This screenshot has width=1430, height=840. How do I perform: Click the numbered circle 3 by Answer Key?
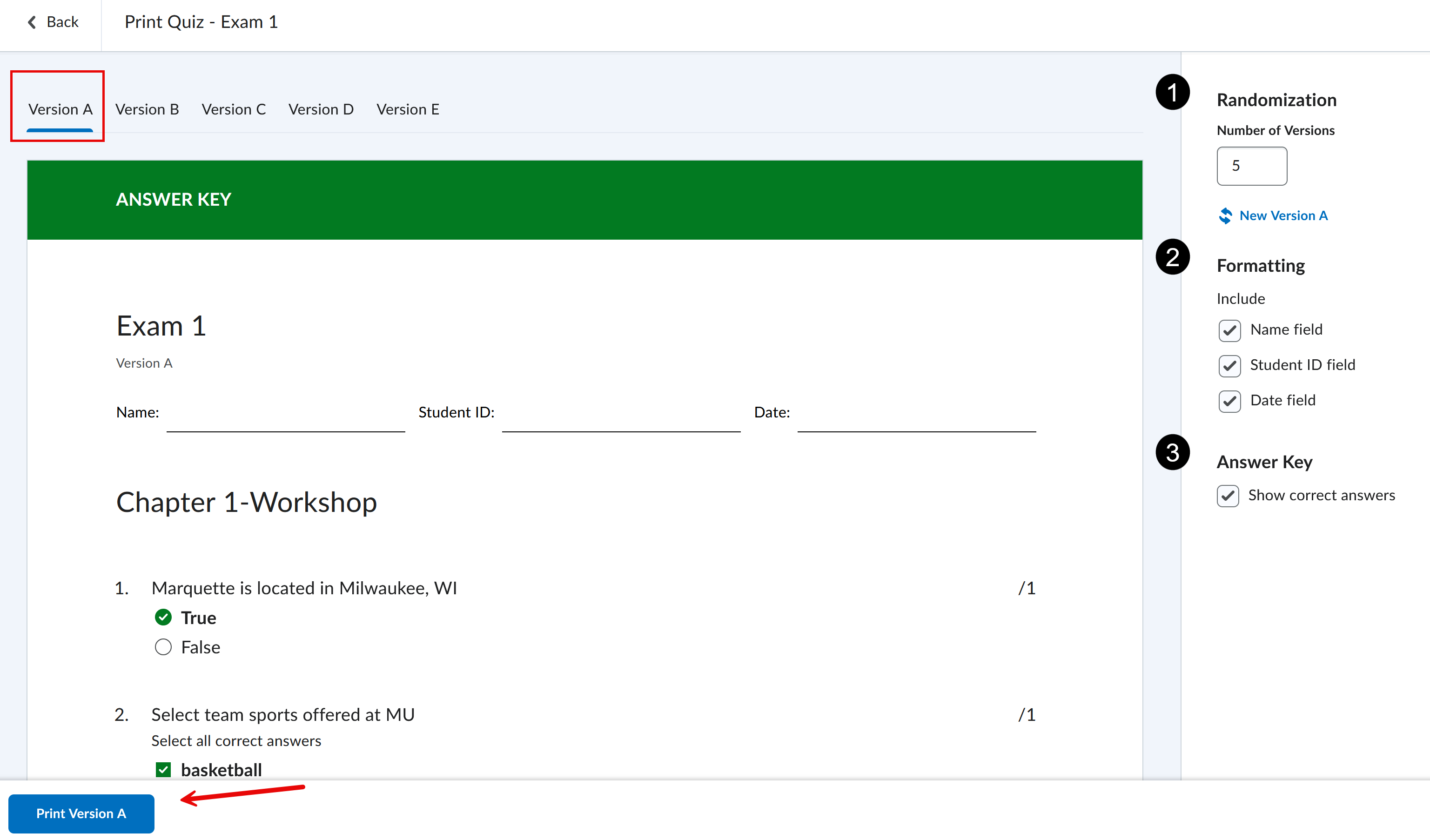click(1172, 452)
